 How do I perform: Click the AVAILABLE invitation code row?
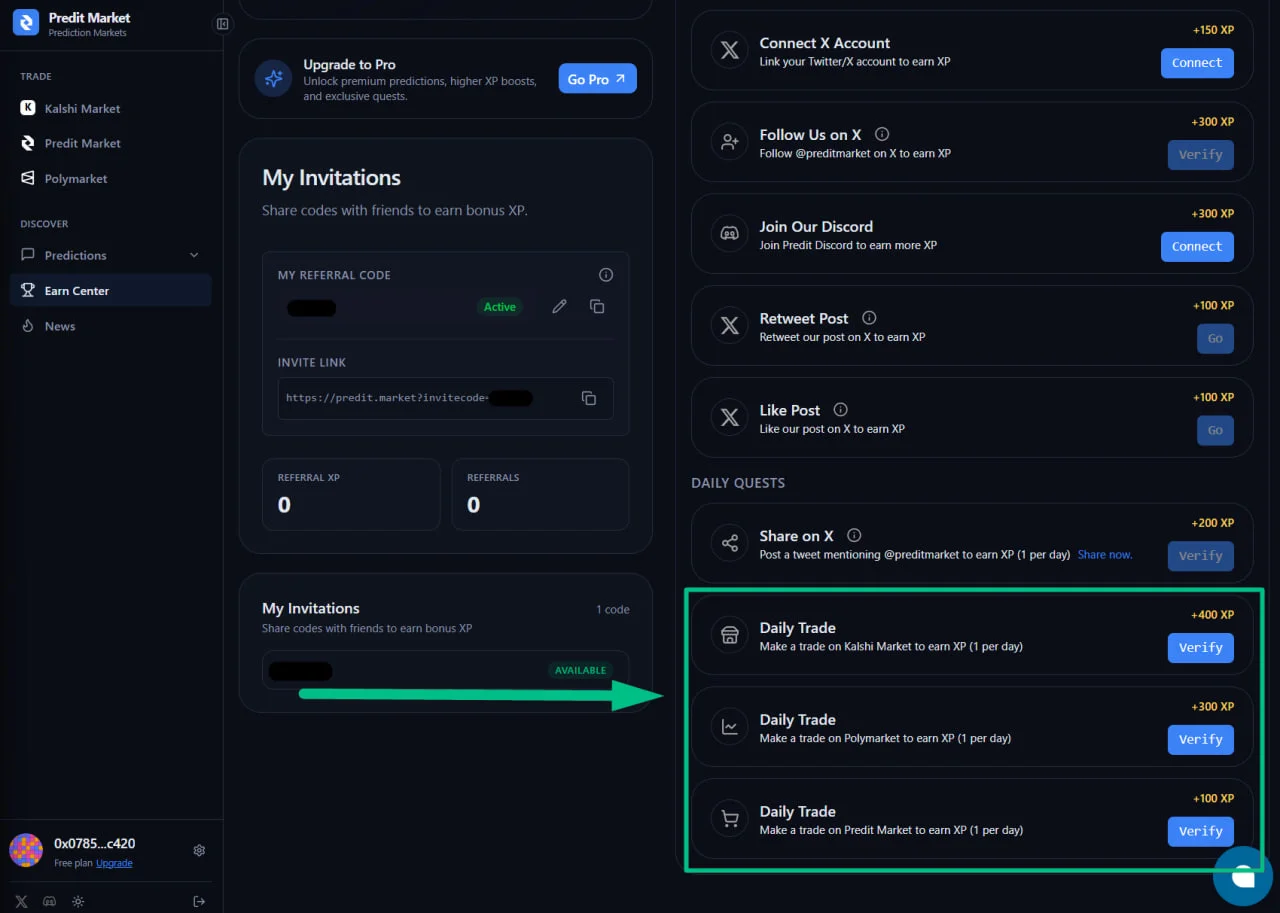pos(445,670)
